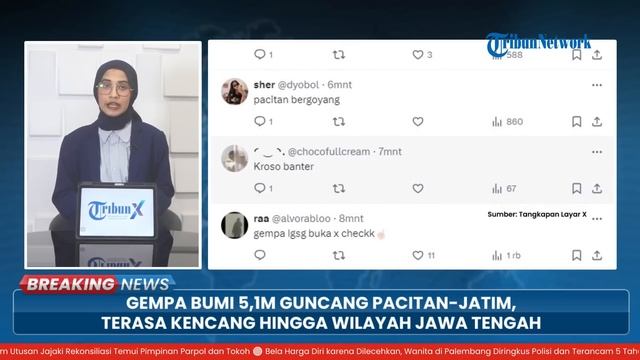Screen dimensions: 640x360
Task: Open the @dyobol handle link
Action: (298, 85)
